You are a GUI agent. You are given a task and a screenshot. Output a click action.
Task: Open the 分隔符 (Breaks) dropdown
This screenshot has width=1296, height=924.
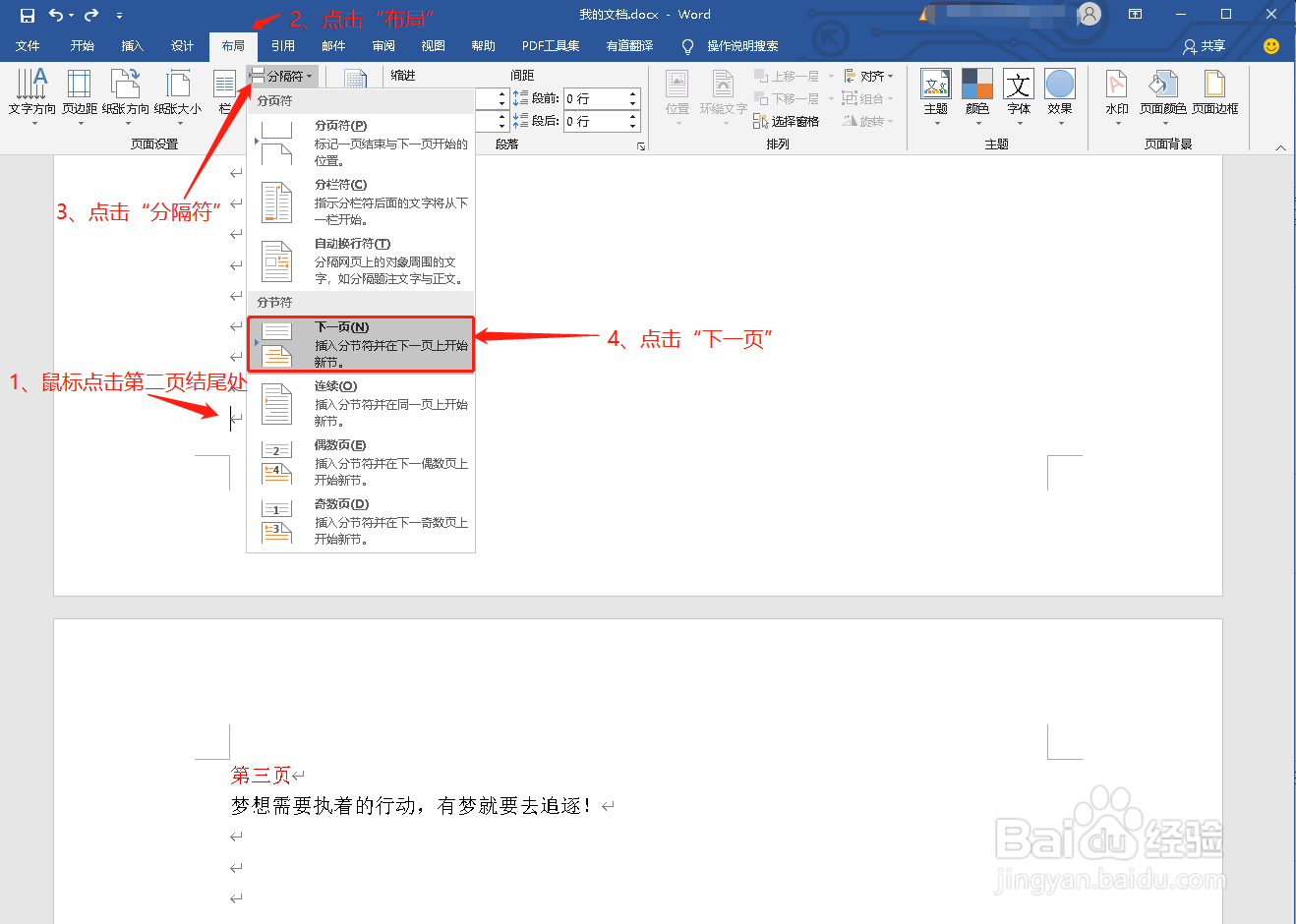pos(283,76)
